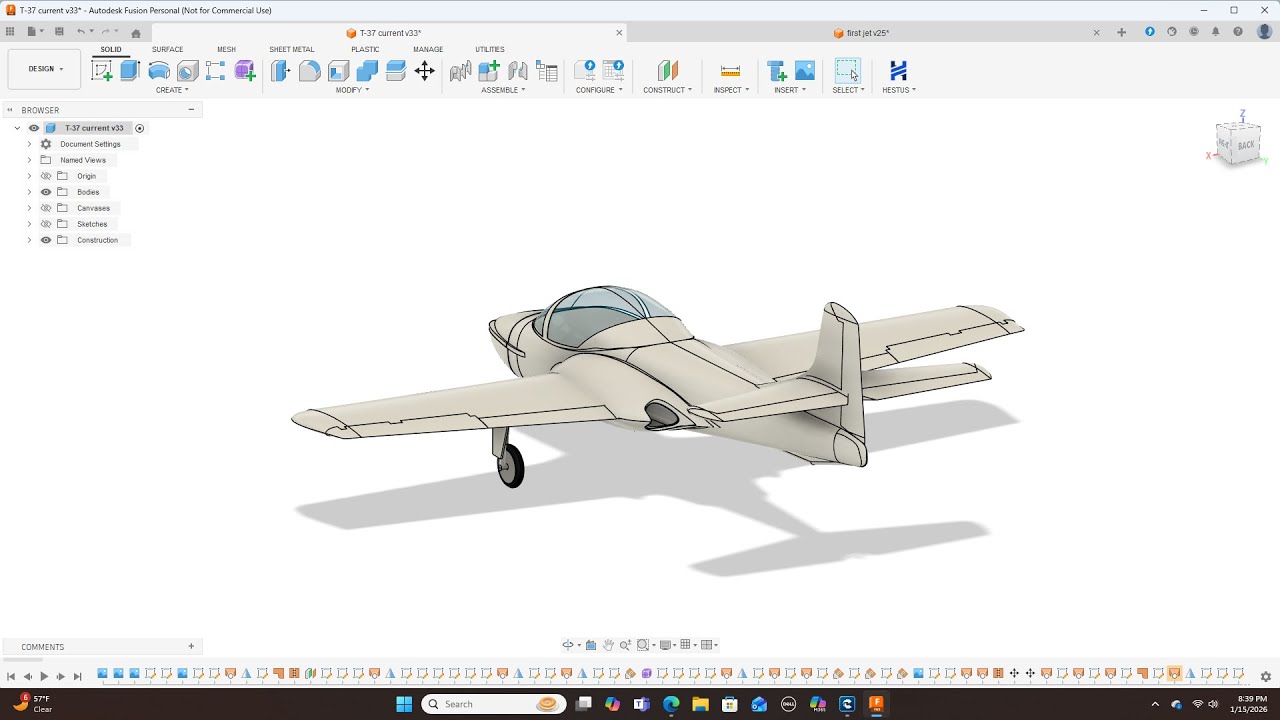The image size is (1280, 720).
Task: Switch to the first jet v25 document
Action: (x=867, y=33)
